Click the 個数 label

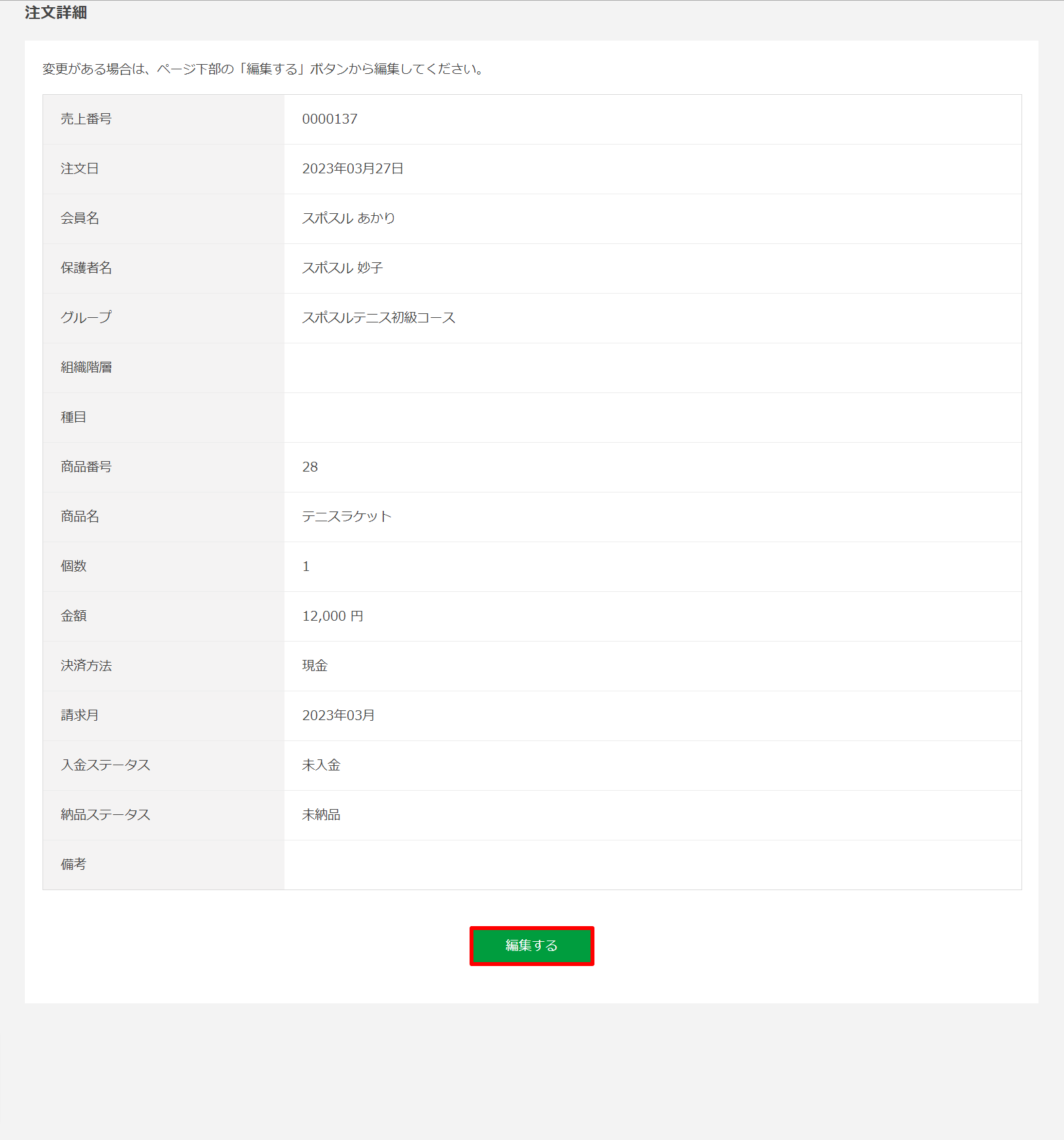tap(73, 566)
